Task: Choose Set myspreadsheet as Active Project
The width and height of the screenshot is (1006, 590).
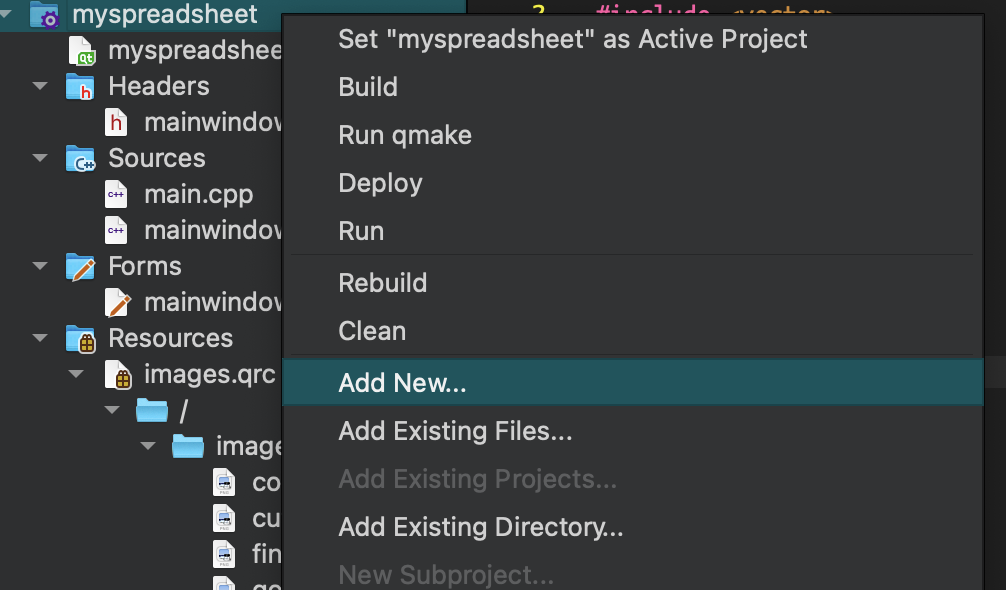Action: pyautogui.click(x=572, y=39)
